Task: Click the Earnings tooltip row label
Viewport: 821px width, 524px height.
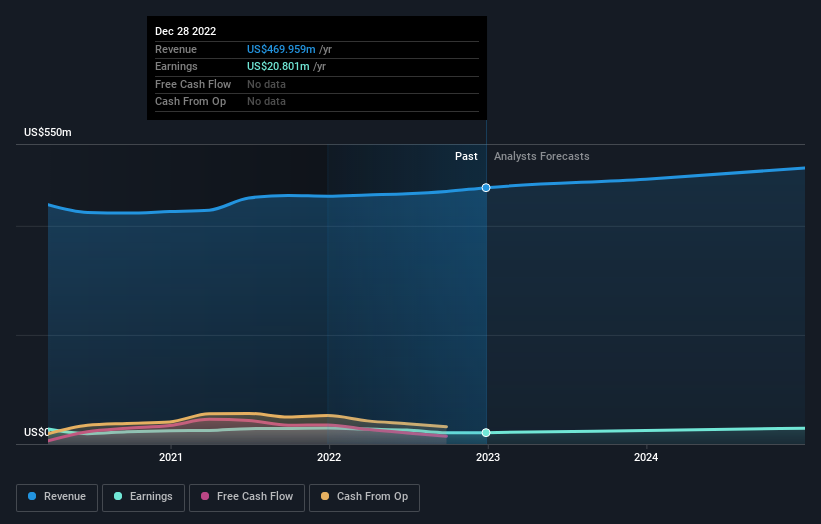Action: (x=176, y=66)
